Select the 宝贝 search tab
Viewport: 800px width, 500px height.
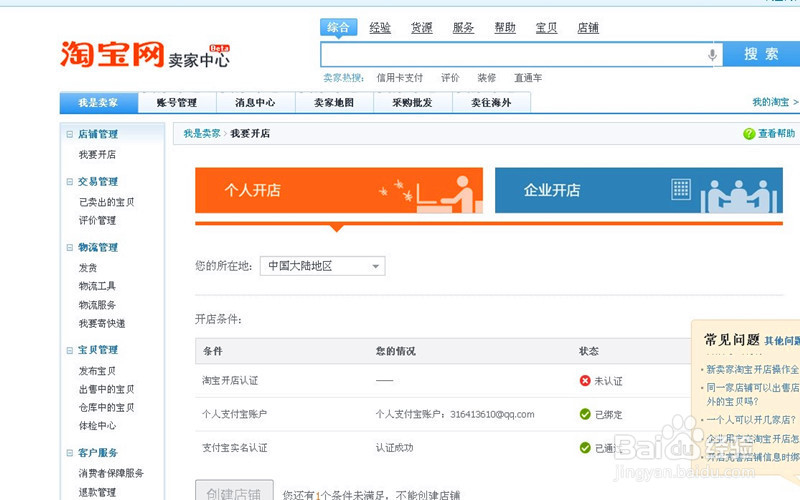[x=546, y=28]
